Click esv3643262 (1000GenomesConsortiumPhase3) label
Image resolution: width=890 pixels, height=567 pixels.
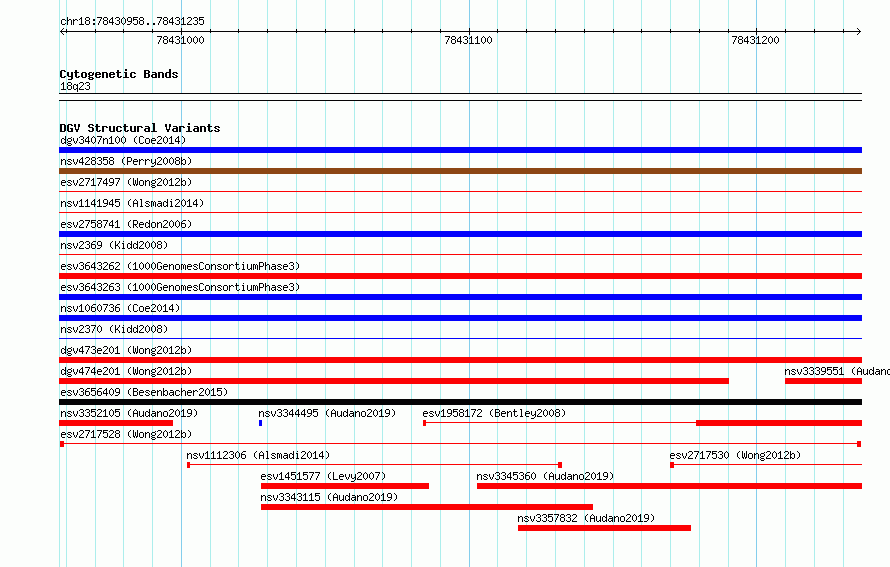pyautogui.click(x=180, y=266)
